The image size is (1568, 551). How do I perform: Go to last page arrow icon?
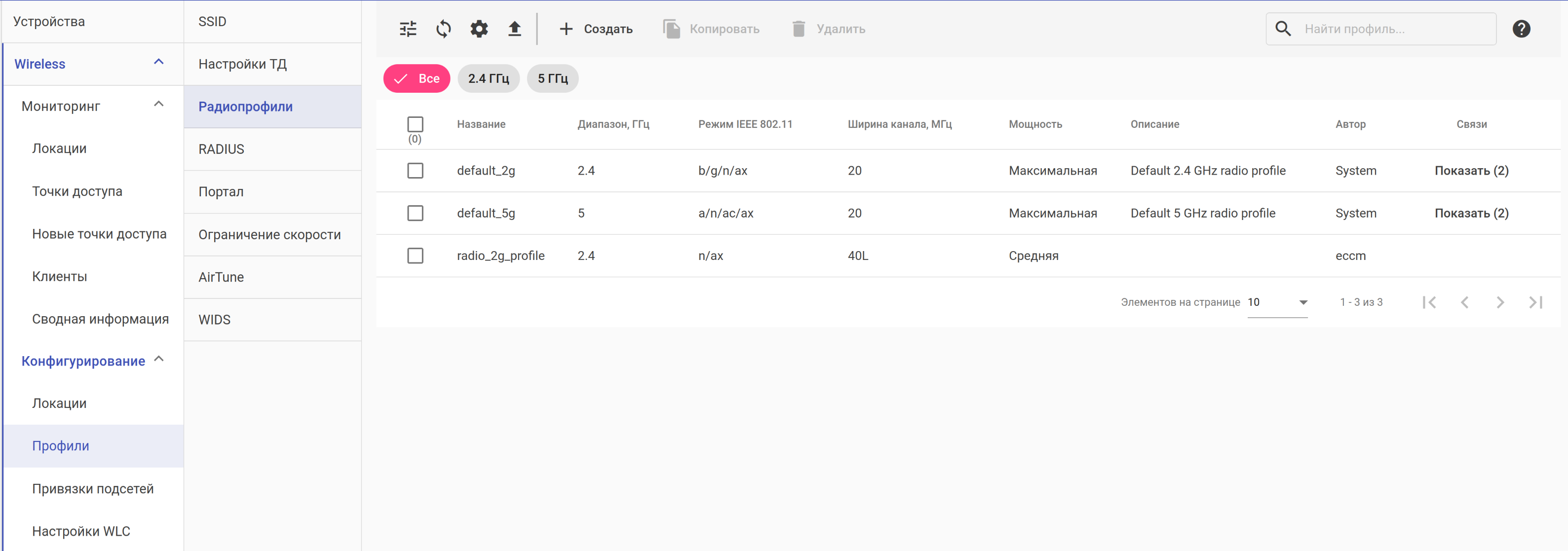[1535, 302]
